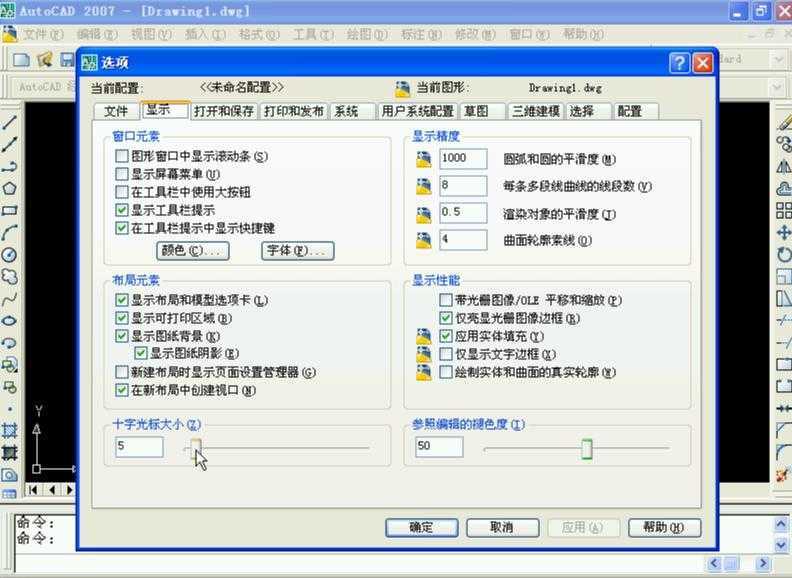Click the render smoothness field showing 0.5
The height and width of the screenshot is (578, 792).
click(463, 213)
